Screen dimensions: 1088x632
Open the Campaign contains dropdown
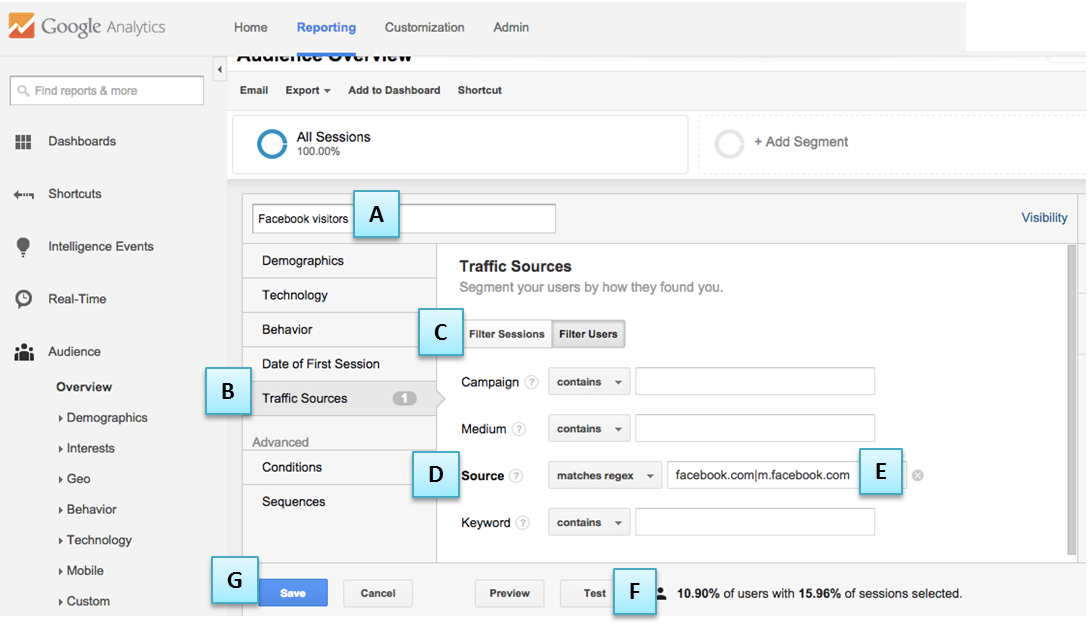click(589, 382)
